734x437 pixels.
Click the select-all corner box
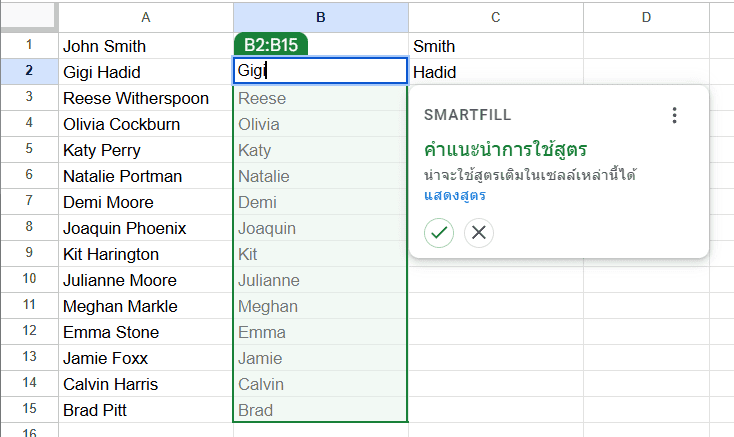point(28,17)
